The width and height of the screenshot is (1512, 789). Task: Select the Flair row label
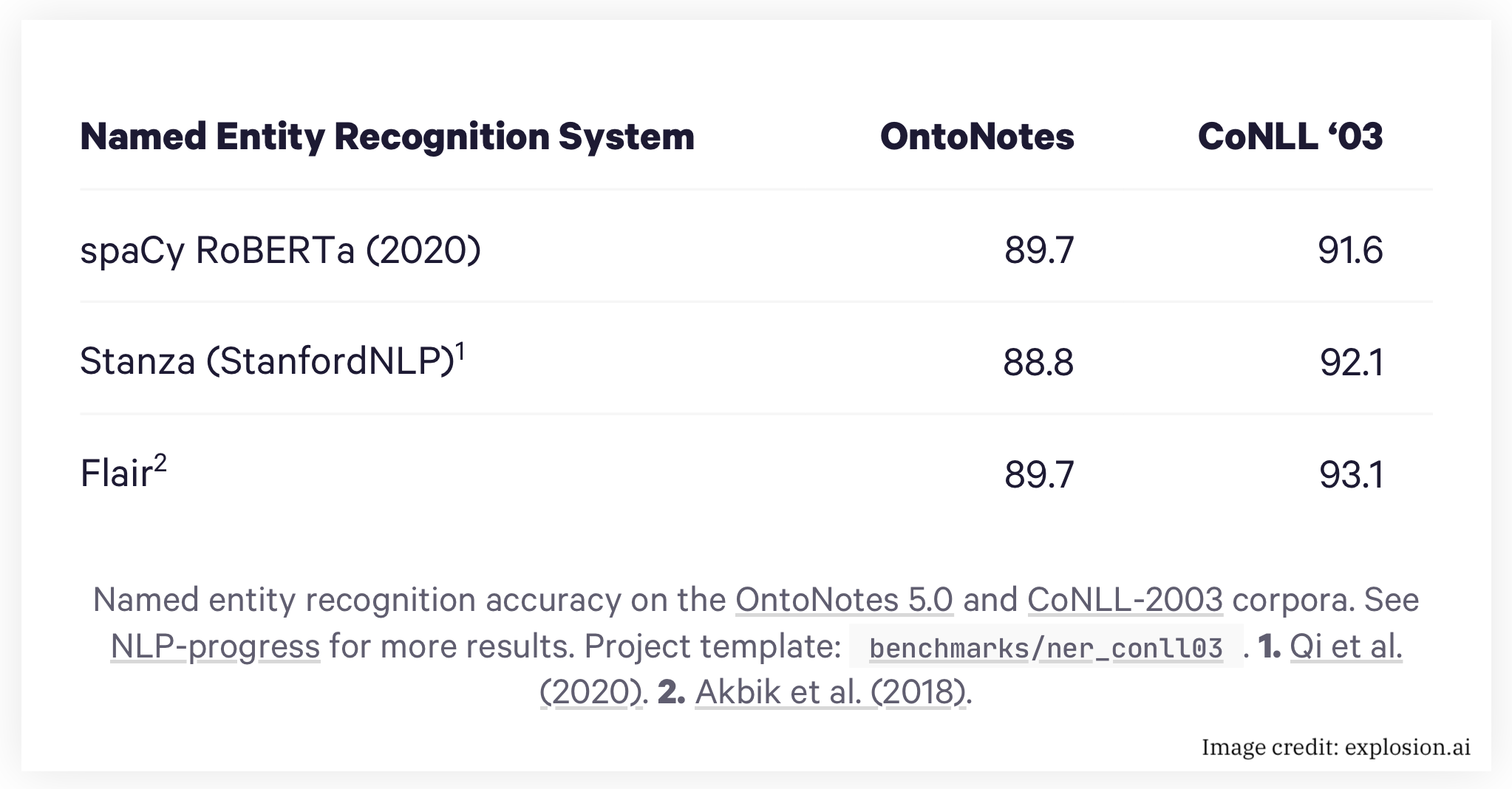(x=116, y=474)
